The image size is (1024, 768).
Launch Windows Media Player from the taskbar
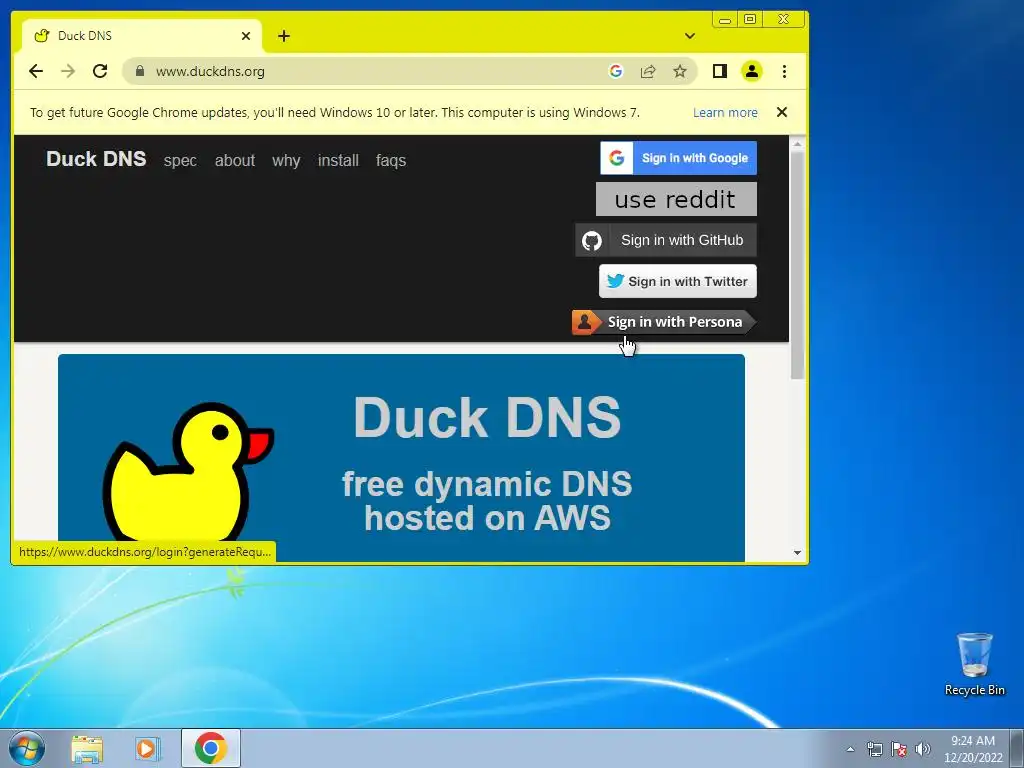point(148,749)
